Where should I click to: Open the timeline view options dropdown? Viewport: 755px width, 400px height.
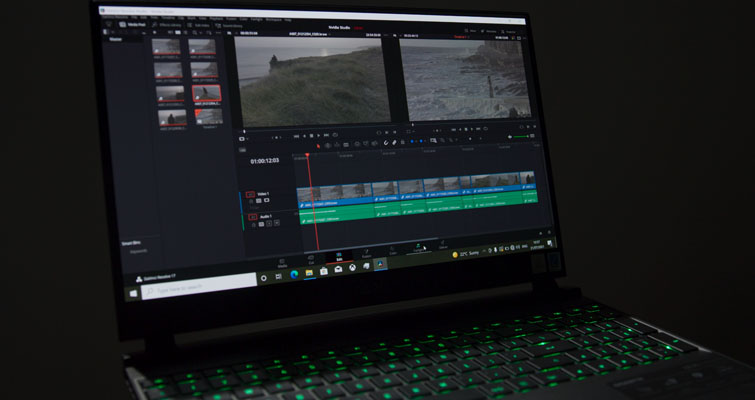243,139
